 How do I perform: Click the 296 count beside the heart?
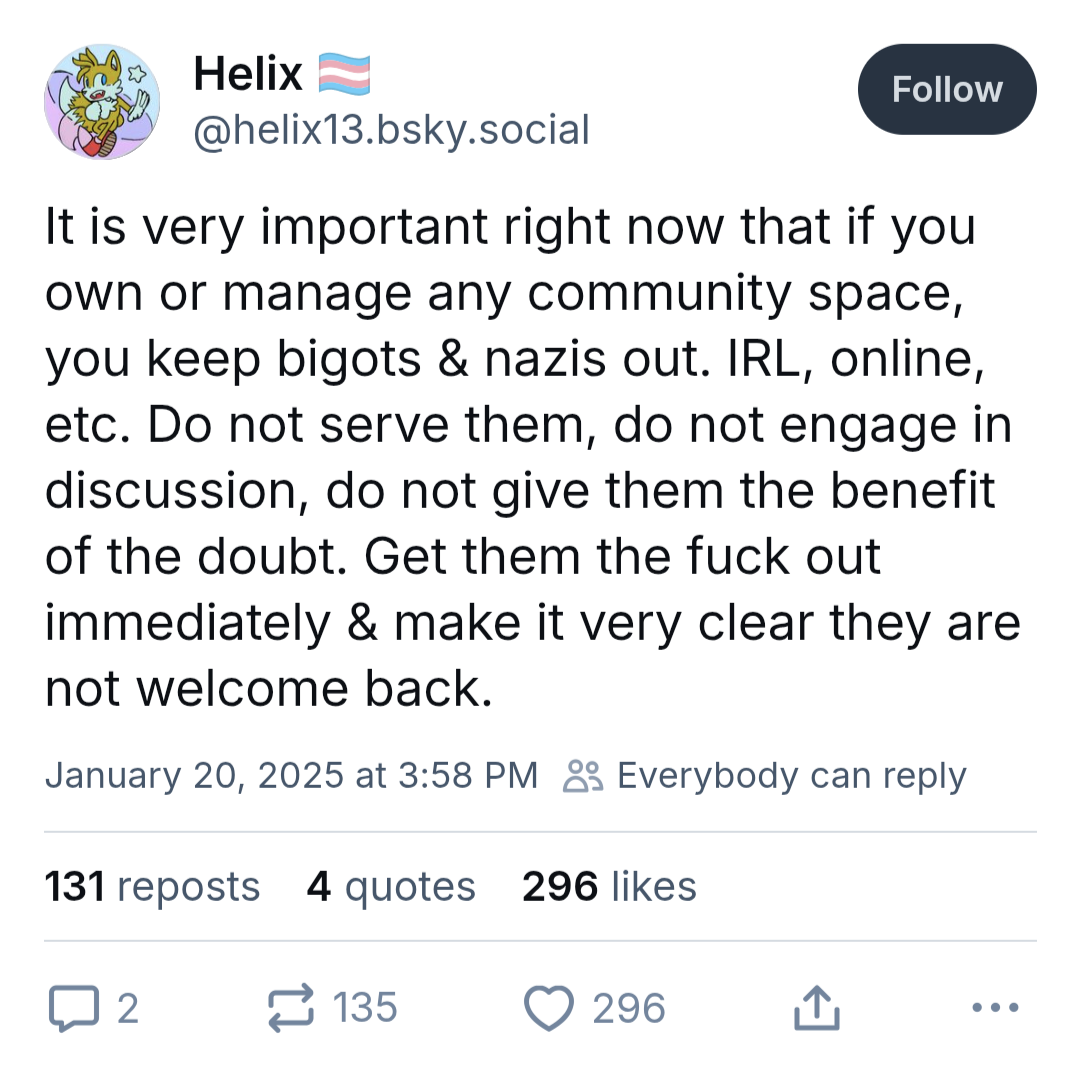pyautogui.click(x=628, y=1008)
